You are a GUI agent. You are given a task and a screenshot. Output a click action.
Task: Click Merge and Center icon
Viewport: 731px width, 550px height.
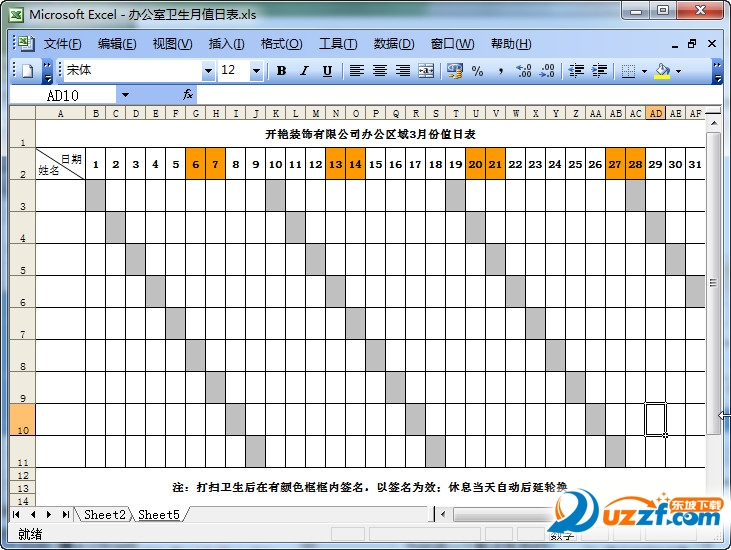click(x=426, y=71)
